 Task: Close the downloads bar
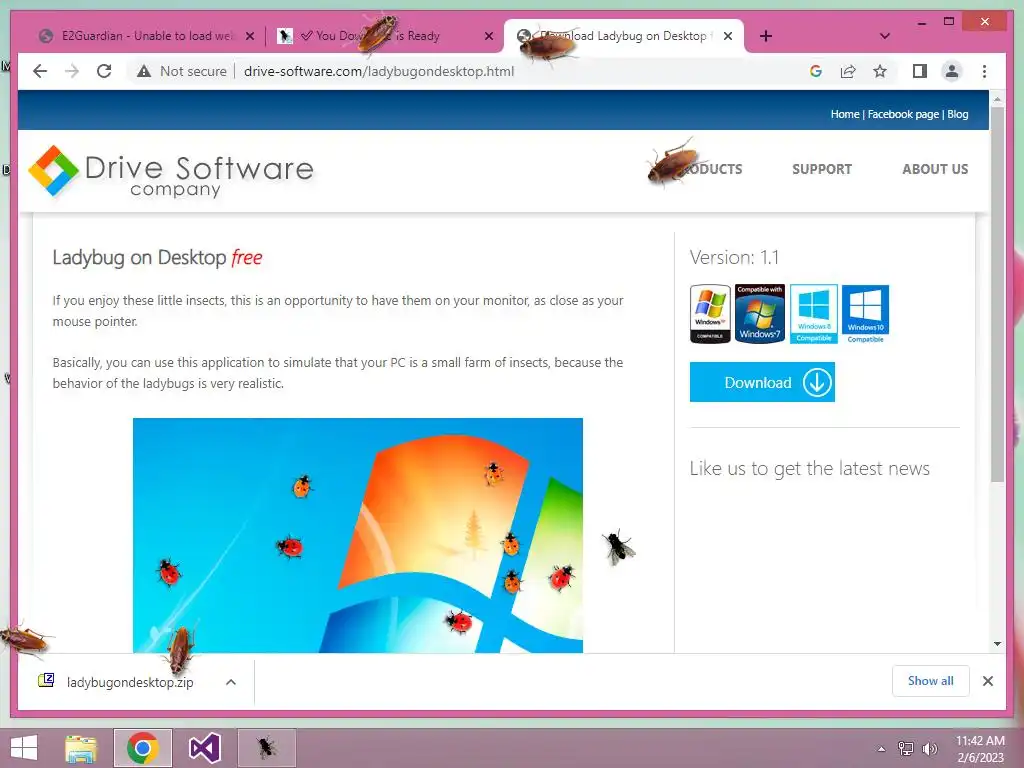(x=988, y=681)
